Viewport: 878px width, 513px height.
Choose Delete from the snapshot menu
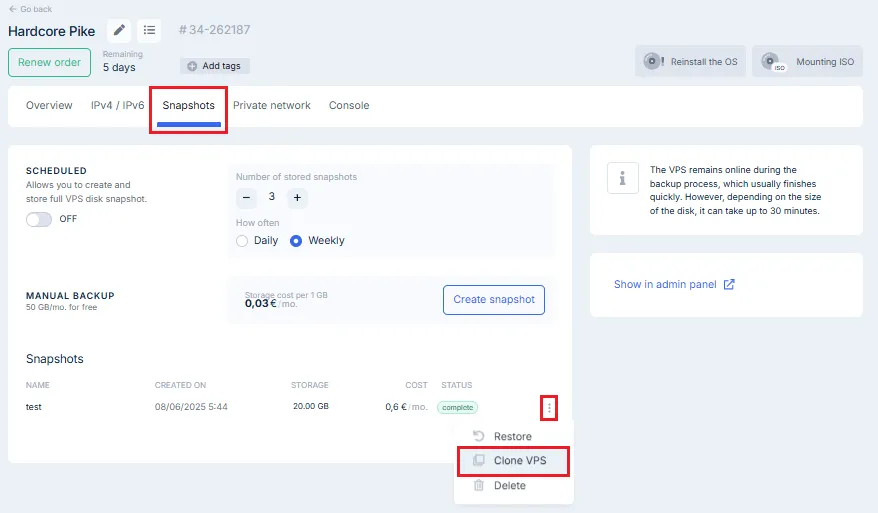click(510, 486)
